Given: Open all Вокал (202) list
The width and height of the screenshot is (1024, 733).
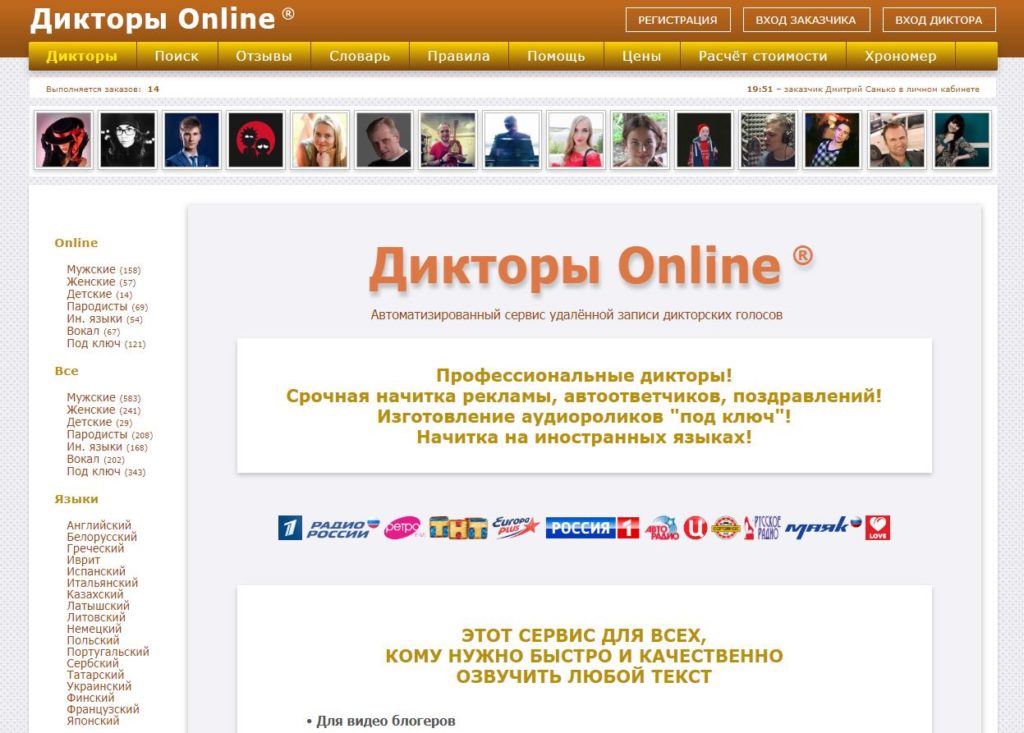Looking at the screenshot, I should point(95,459).
